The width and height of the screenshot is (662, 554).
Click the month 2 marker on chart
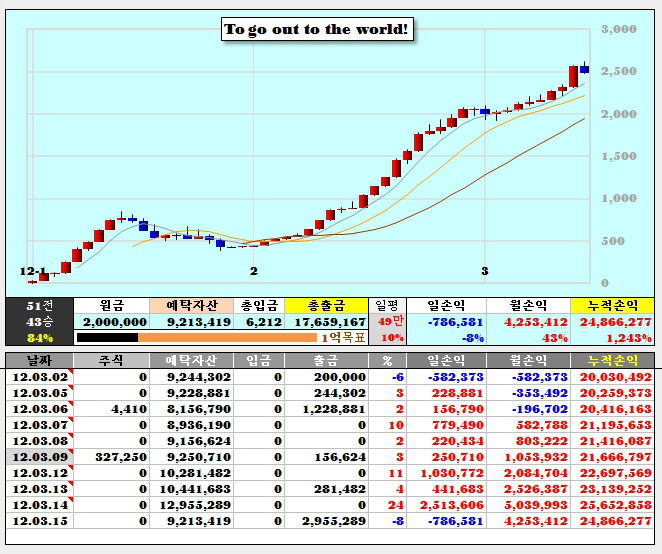click(x=253, y=271)
